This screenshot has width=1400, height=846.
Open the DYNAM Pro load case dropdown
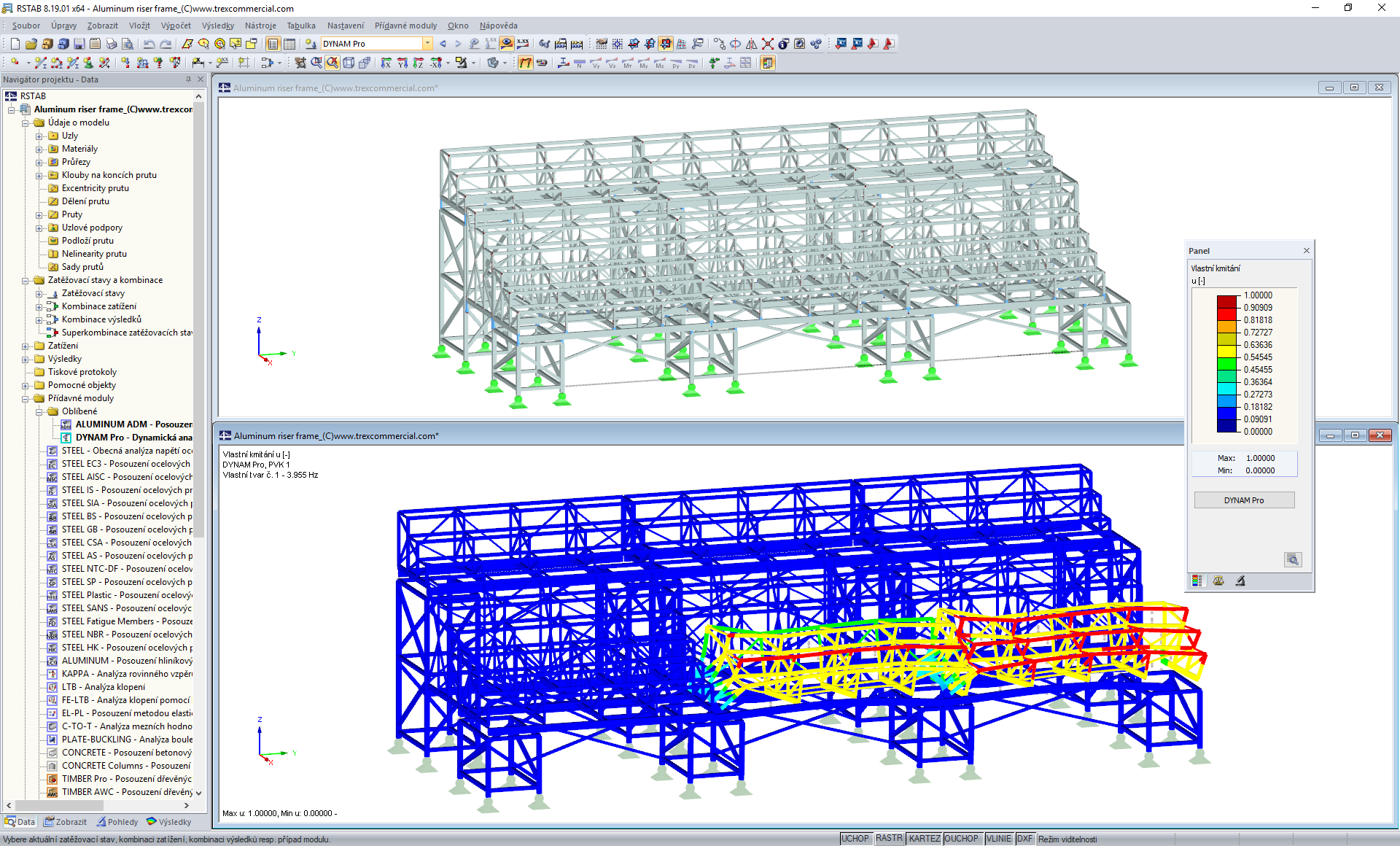point(428,44)
